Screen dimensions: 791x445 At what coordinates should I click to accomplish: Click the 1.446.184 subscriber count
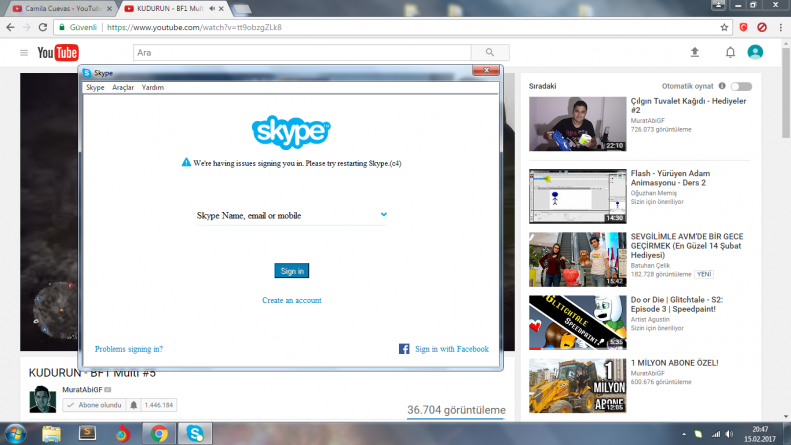(158, 405)
